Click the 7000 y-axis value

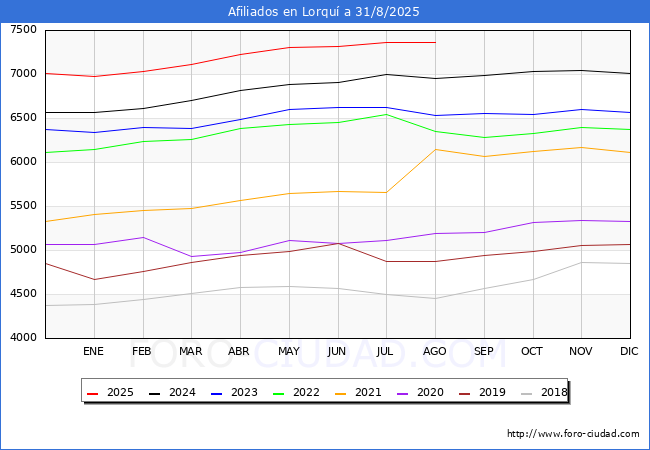(x=24, y=74)
